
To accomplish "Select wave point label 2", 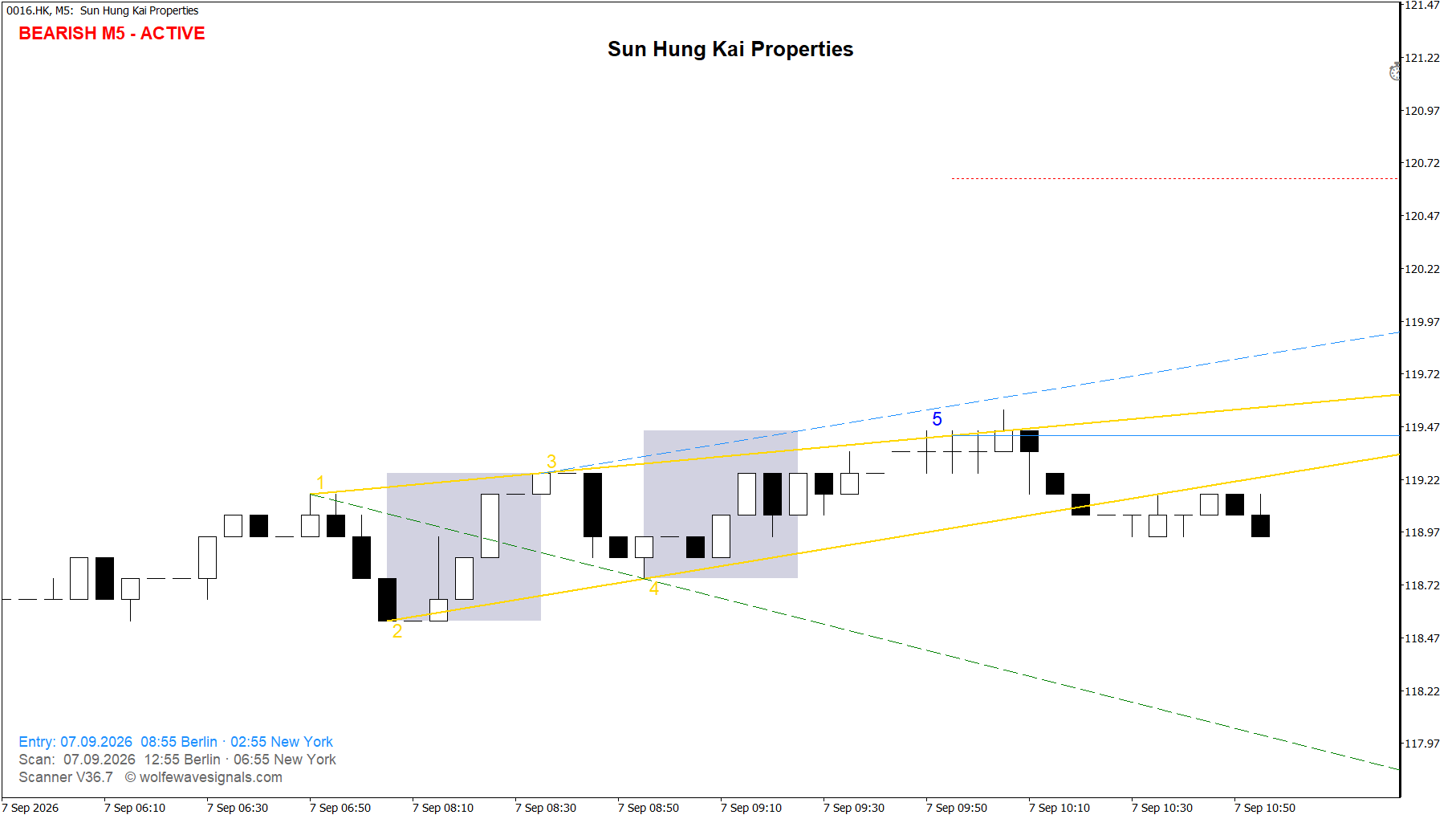I will pyautogui.click(x=397, y=631).
